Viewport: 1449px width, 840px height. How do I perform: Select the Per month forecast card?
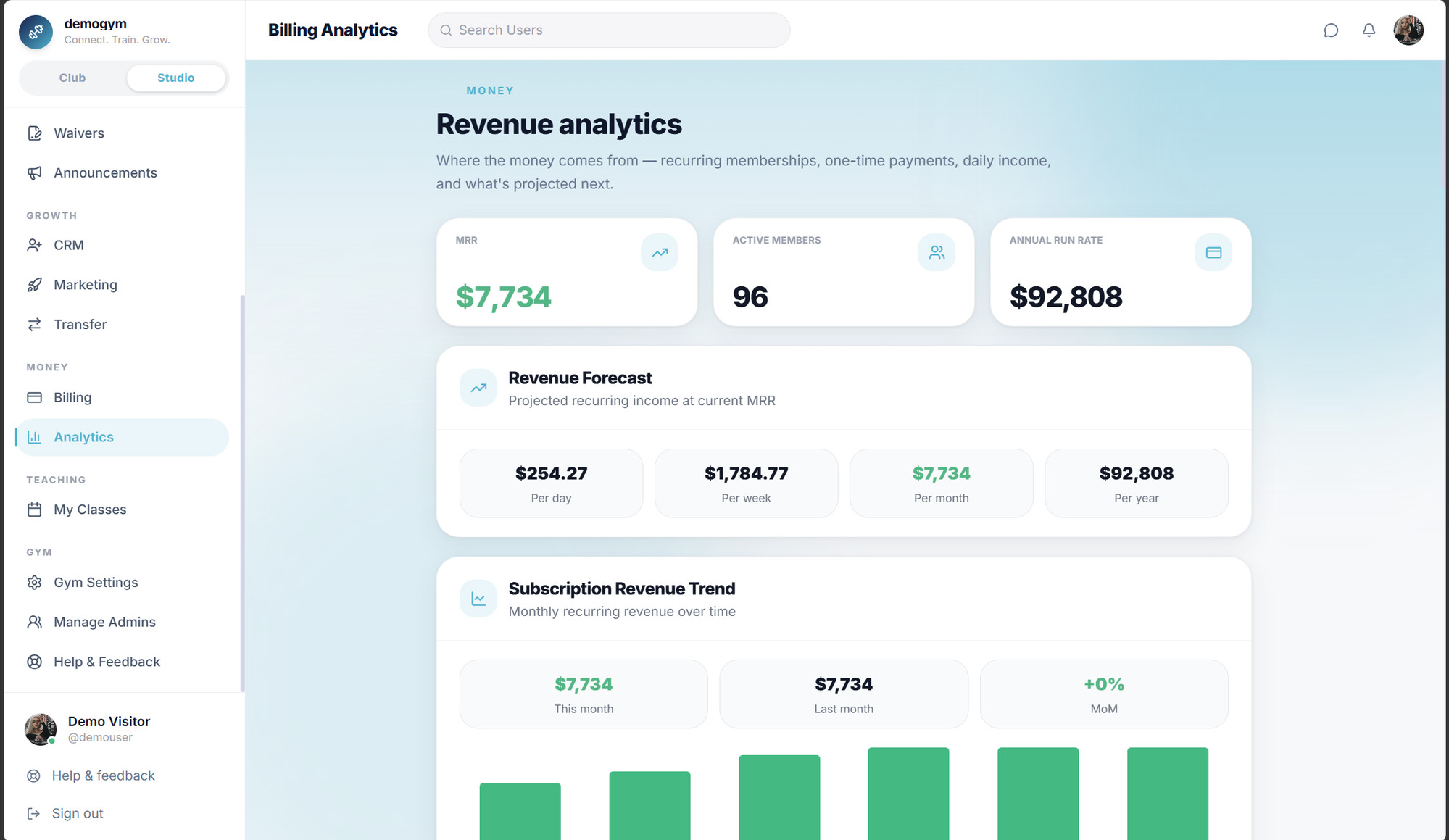pos(941,483)
